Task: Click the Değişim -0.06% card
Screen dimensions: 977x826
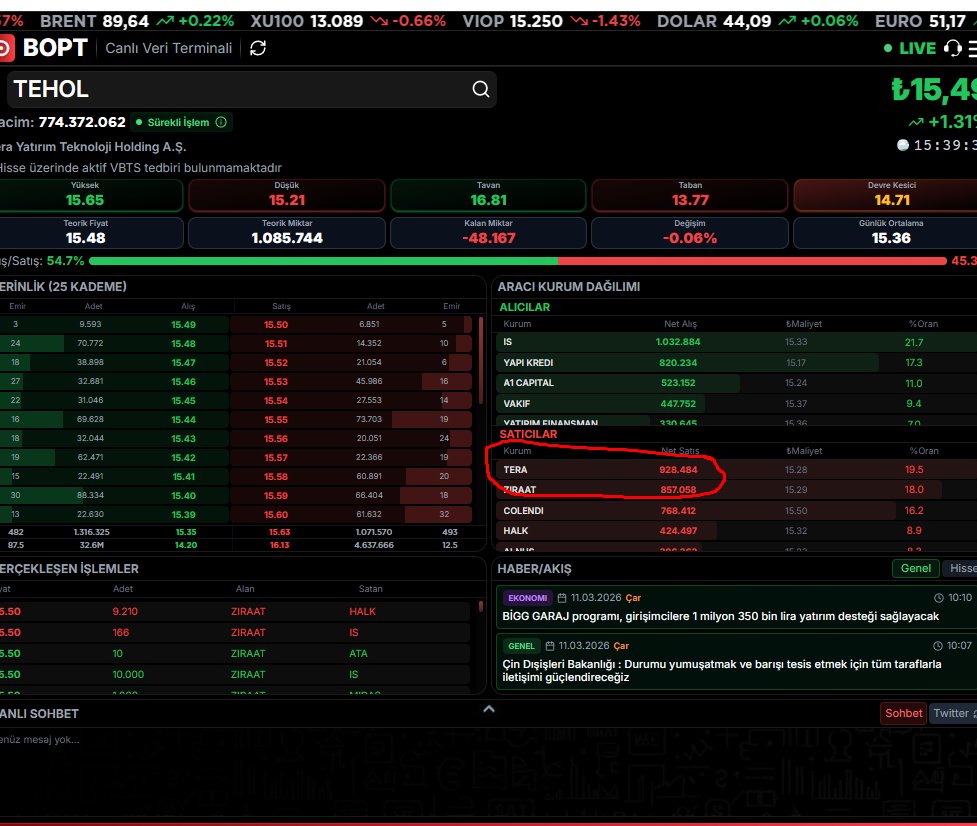Action: pos(690,233)
